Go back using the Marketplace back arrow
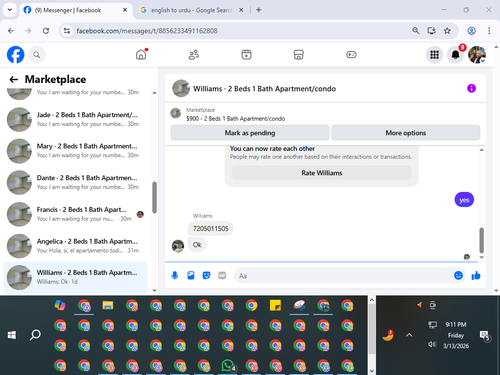The height and width of the screenshot is (375, 500). tap(13, 79)
